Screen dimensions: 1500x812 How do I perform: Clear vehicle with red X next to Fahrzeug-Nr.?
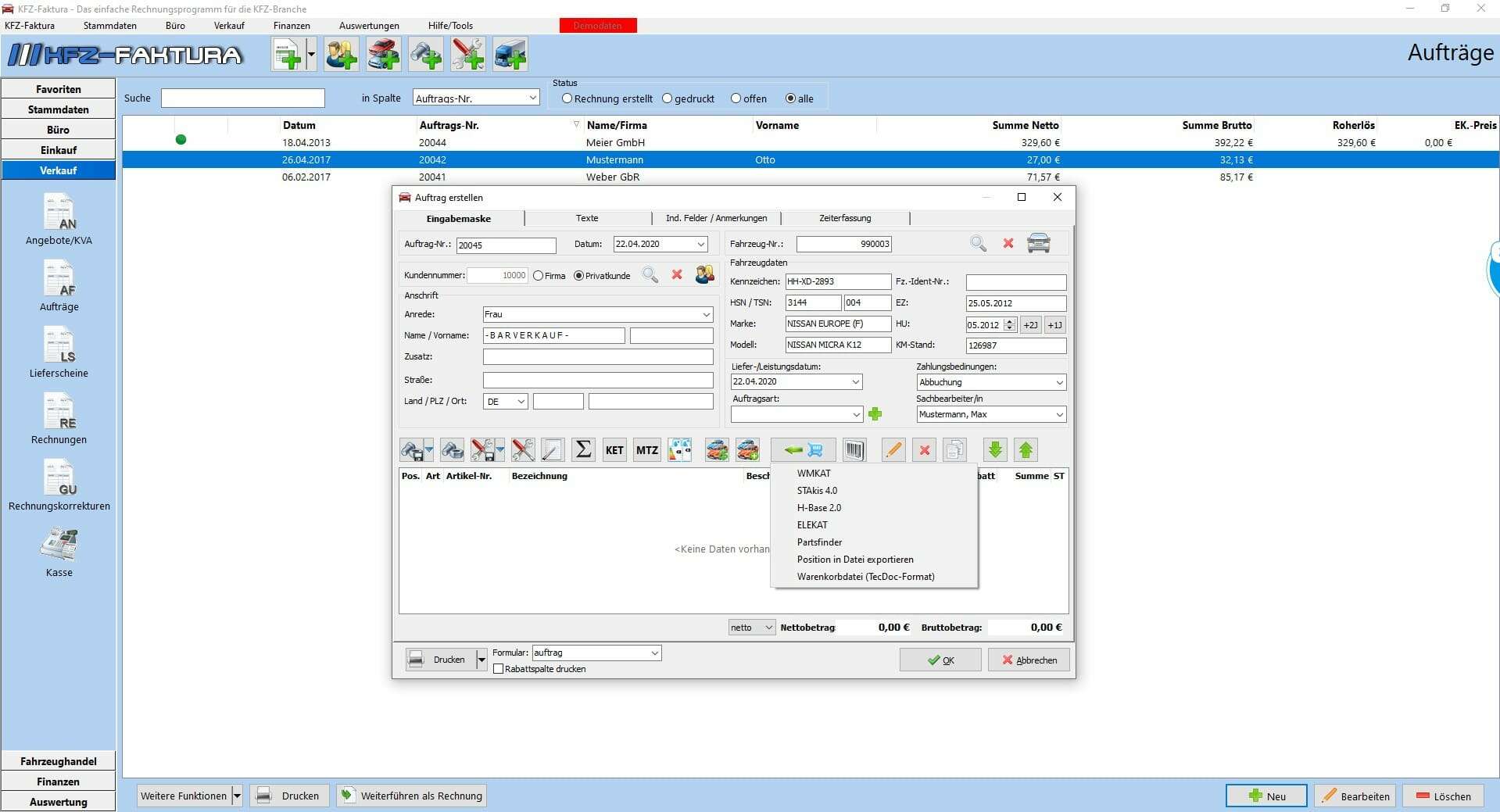[1008, 244]
